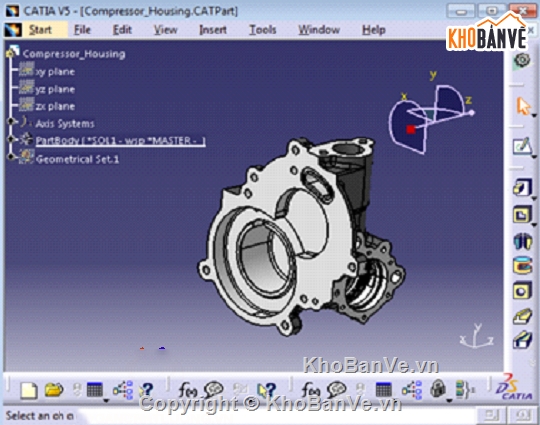Screen dimensions: 540x425
Task: Click the compass z-axis endpoint dot
Action: coord(471,113)
